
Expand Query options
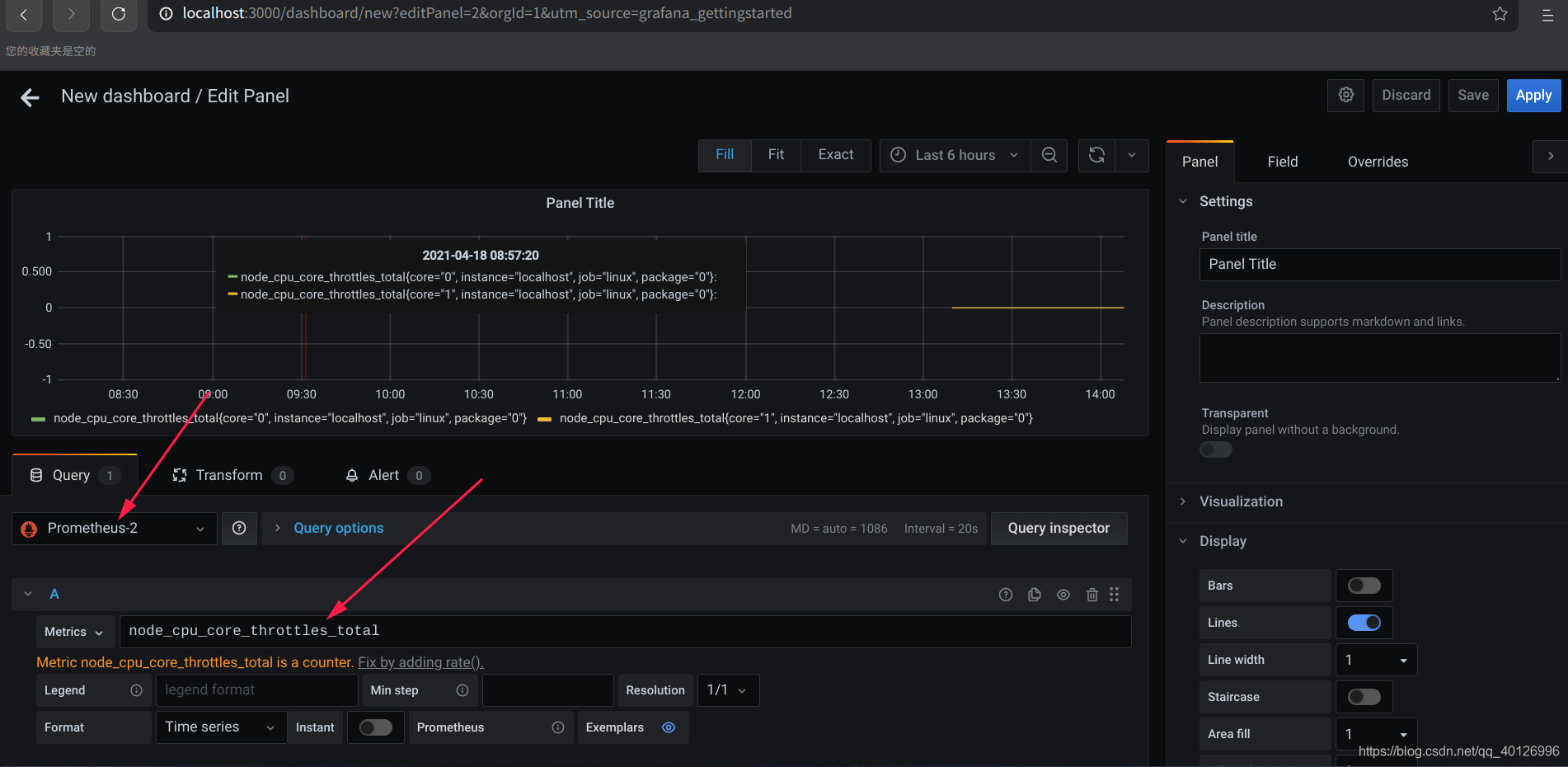click(x=338, y=528)
